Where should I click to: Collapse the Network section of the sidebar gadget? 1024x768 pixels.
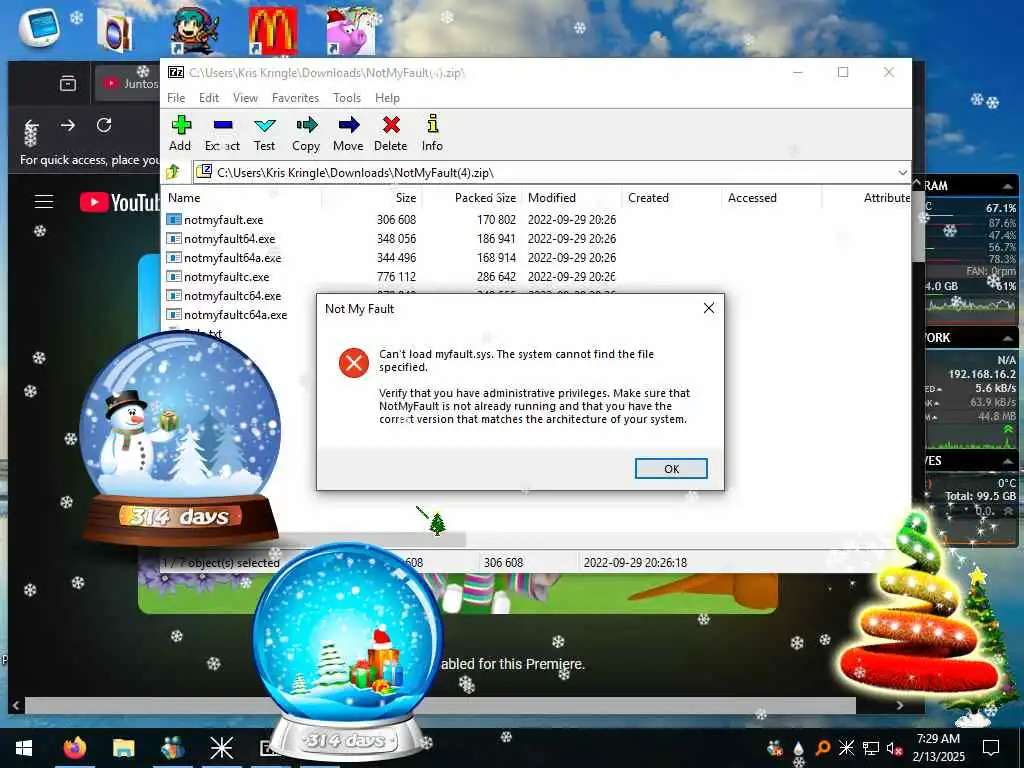coord(1008,338)
